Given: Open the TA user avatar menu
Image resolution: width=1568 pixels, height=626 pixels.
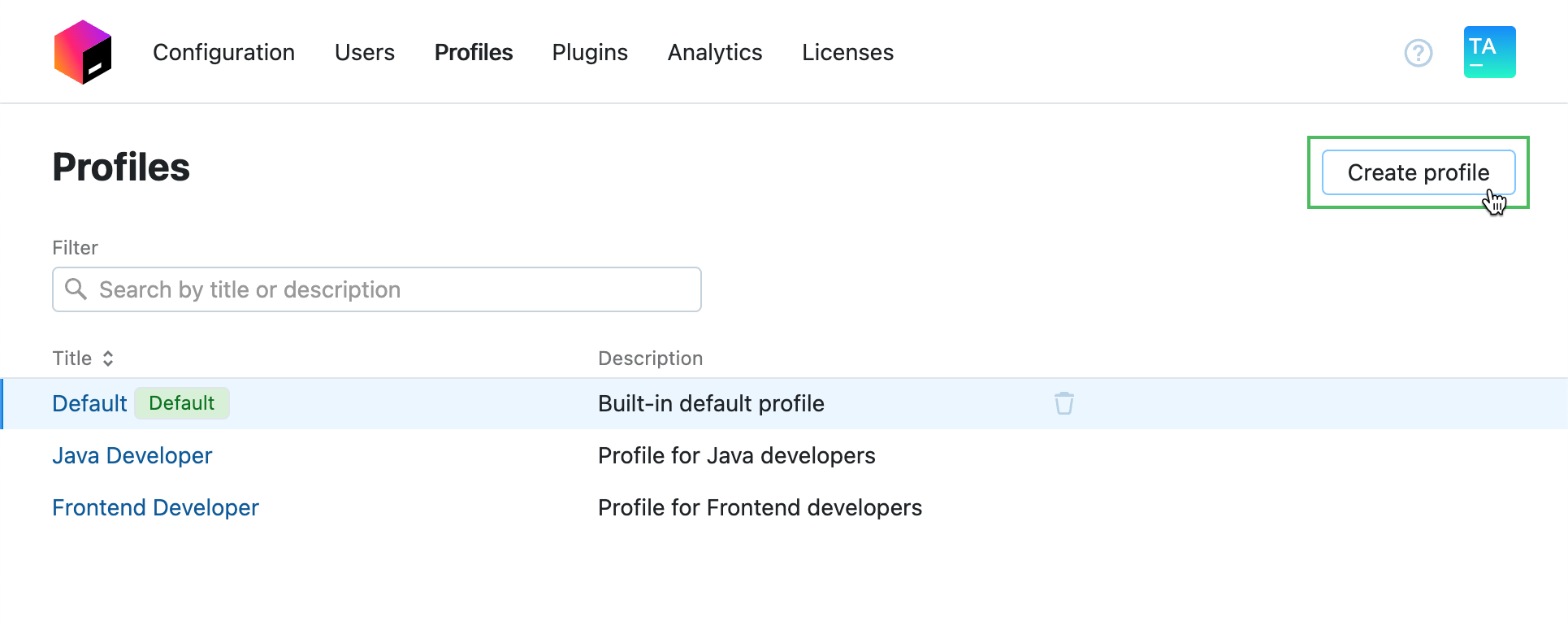Looking at the screenshot, I should pos(1490,52).
